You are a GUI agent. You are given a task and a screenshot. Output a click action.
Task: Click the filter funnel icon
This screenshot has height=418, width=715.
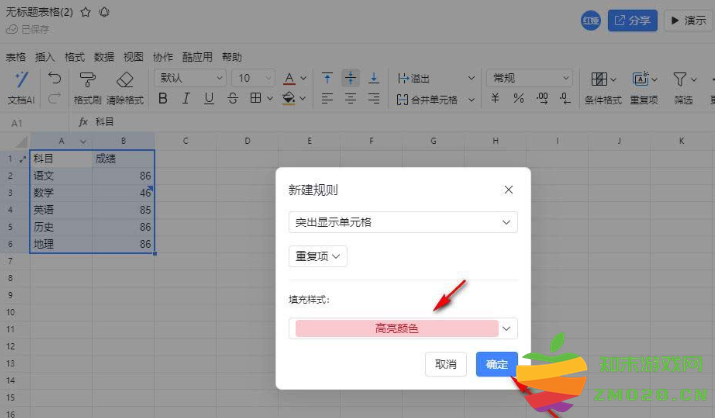680,79
